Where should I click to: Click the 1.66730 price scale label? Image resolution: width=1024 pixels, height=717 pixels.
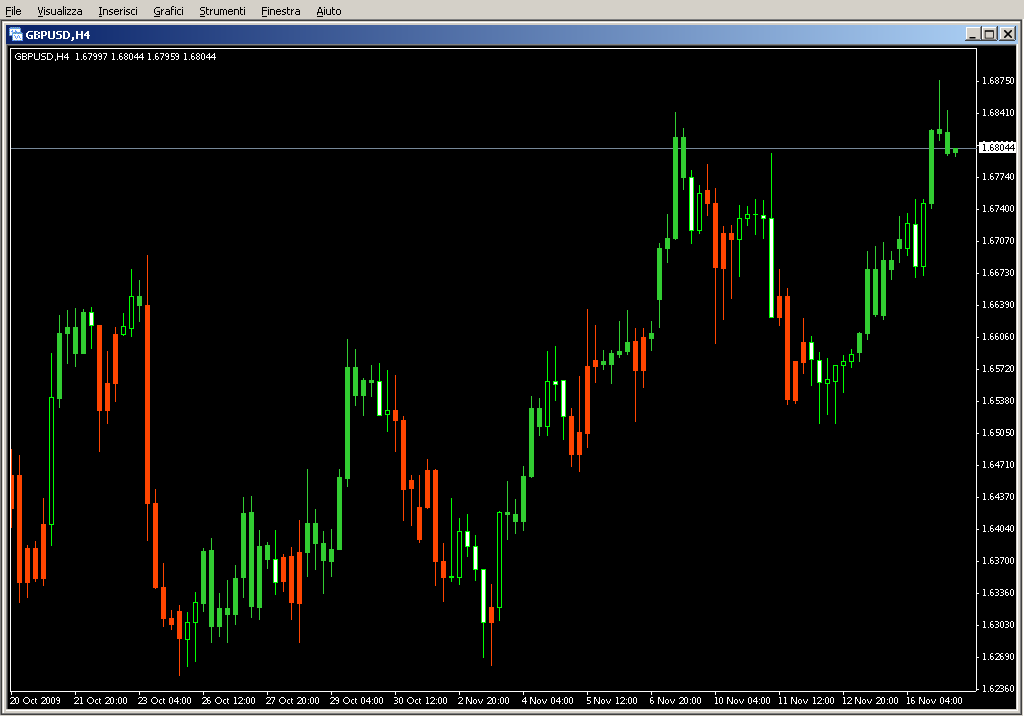(x=999, y=273)
